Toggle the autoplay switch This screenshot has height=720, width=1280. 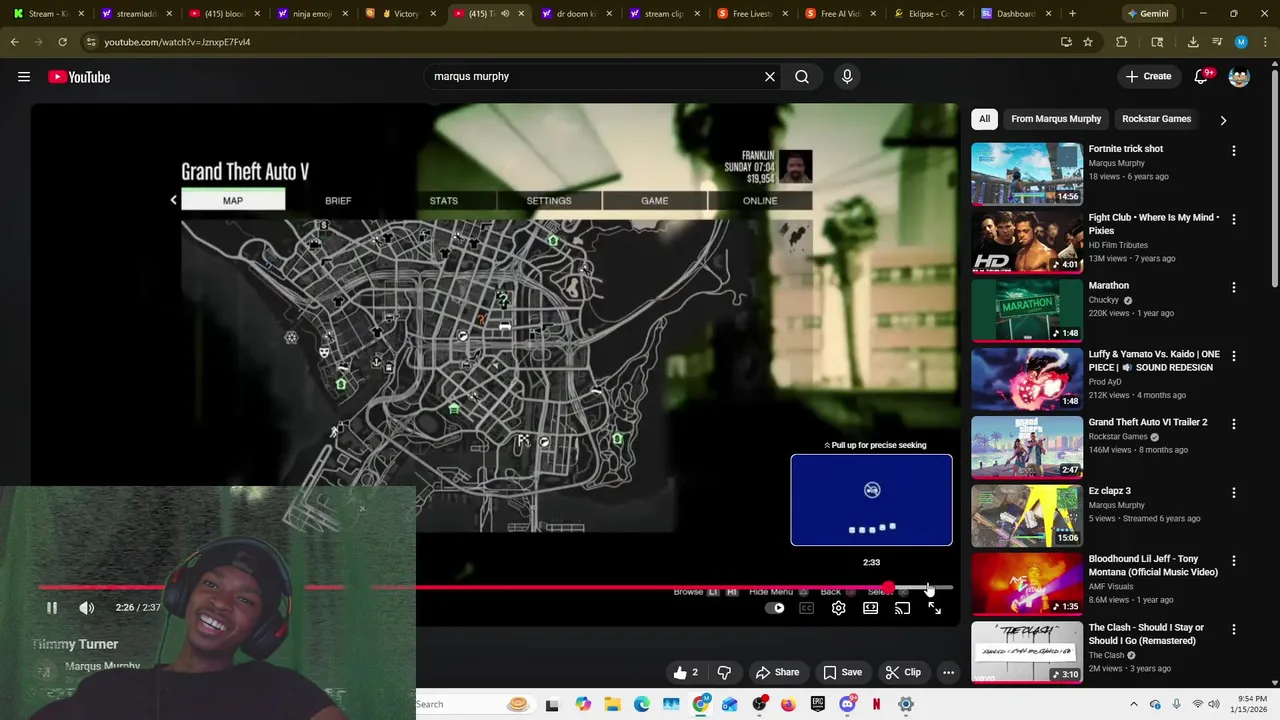[775, 608]
